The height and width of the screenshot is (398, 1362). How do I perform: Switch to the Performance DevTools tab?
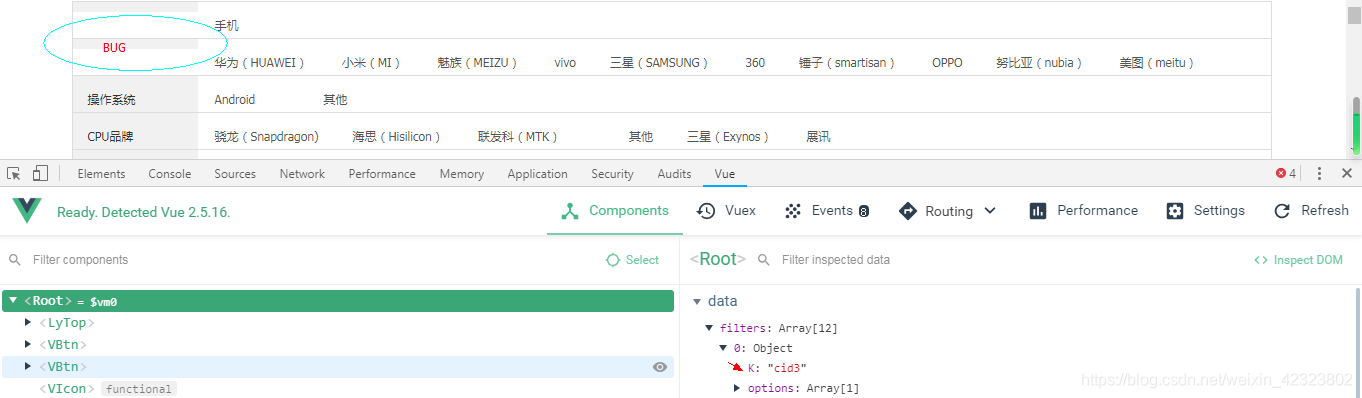382,173
